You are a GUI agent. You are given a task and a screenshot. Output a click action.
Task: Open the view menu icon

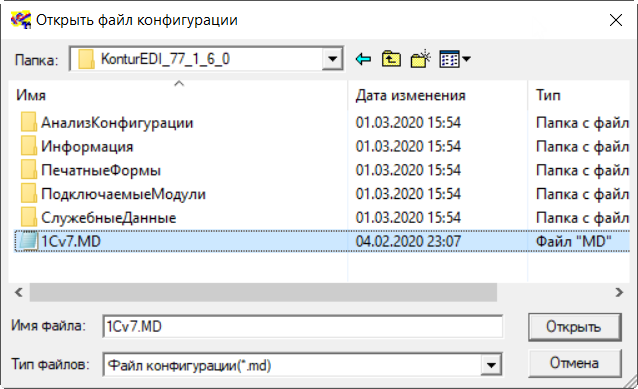click(x=455, y=59)
